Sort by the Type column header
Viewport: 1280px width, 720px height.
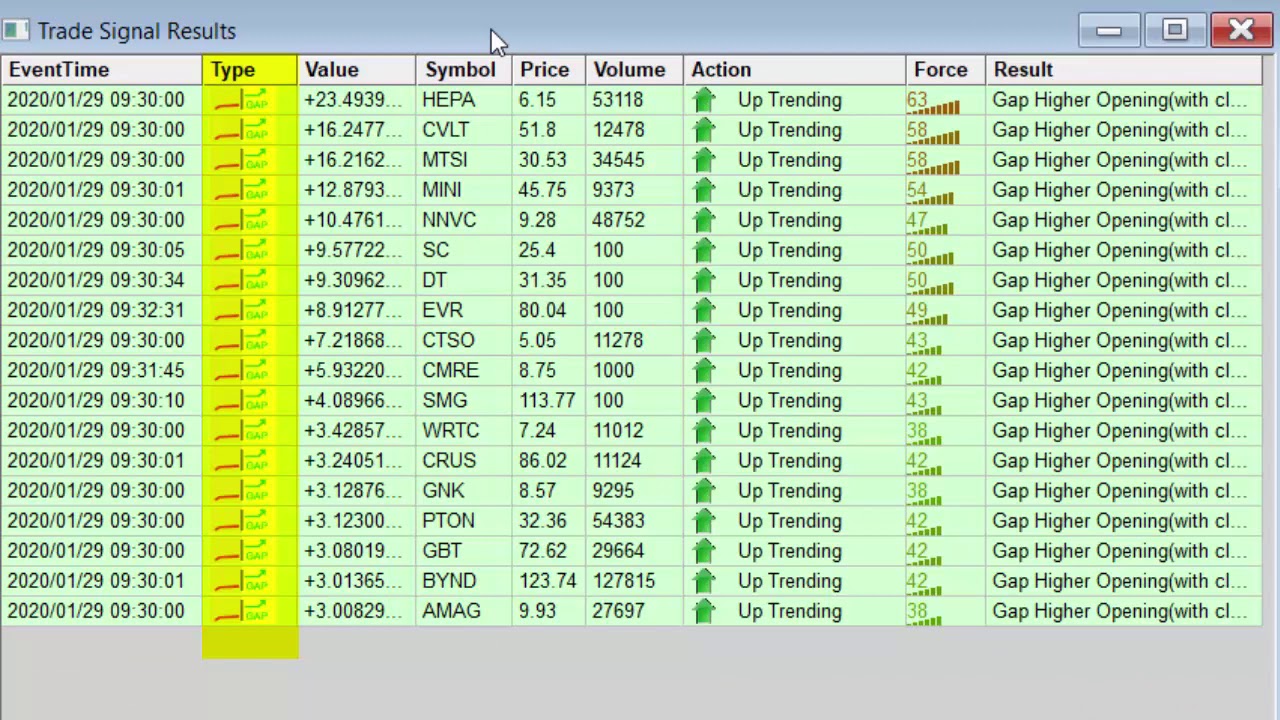250,70
